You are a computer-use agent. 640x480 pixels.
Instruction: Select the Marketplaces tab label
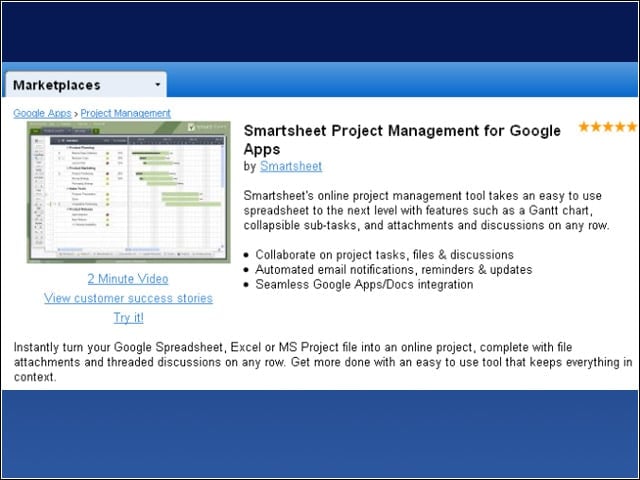(x=57, y=85)
